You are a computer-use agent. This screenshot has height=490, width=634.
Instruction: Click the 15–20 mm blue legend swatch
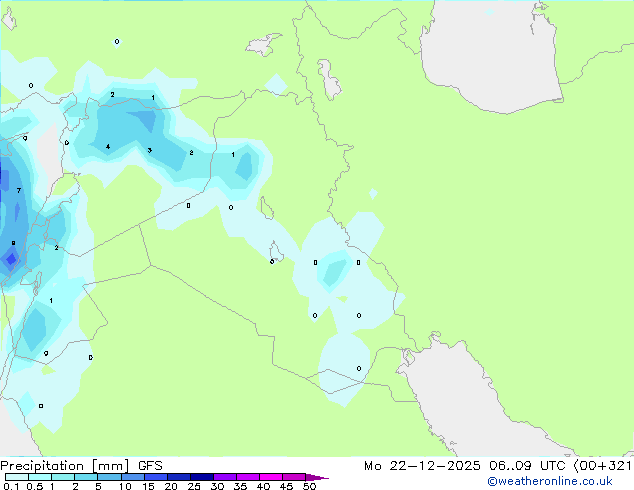[x=155, y=477]
